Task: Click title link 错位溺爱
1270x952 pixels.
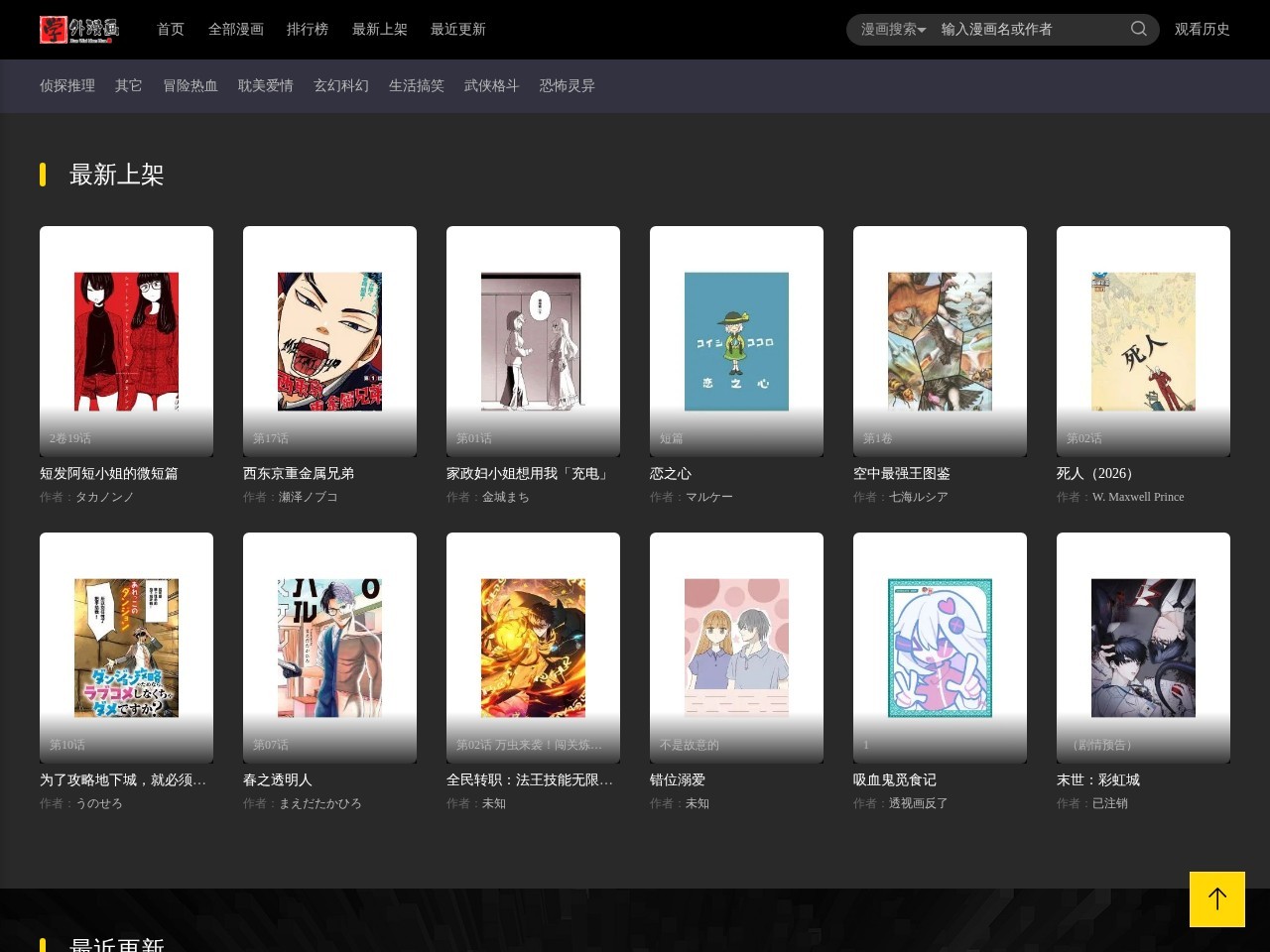Action: tap(678, 780)
